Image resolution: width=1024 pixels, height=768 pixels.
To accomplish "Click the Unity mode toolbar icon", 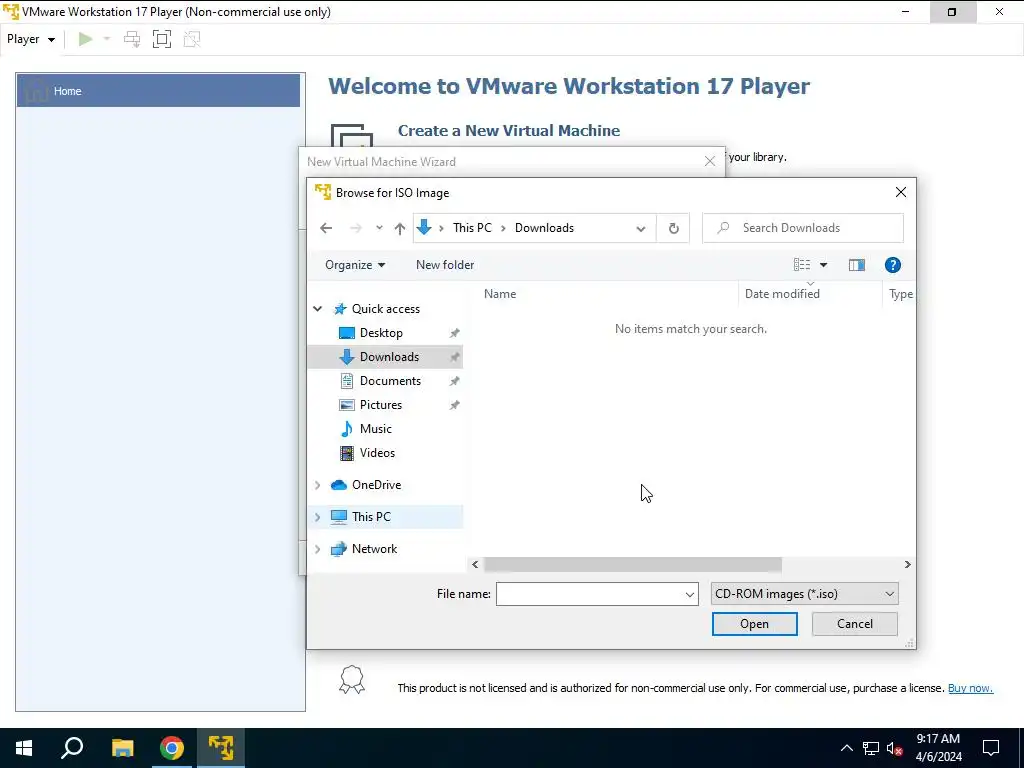I will click(x=192, y=39).
